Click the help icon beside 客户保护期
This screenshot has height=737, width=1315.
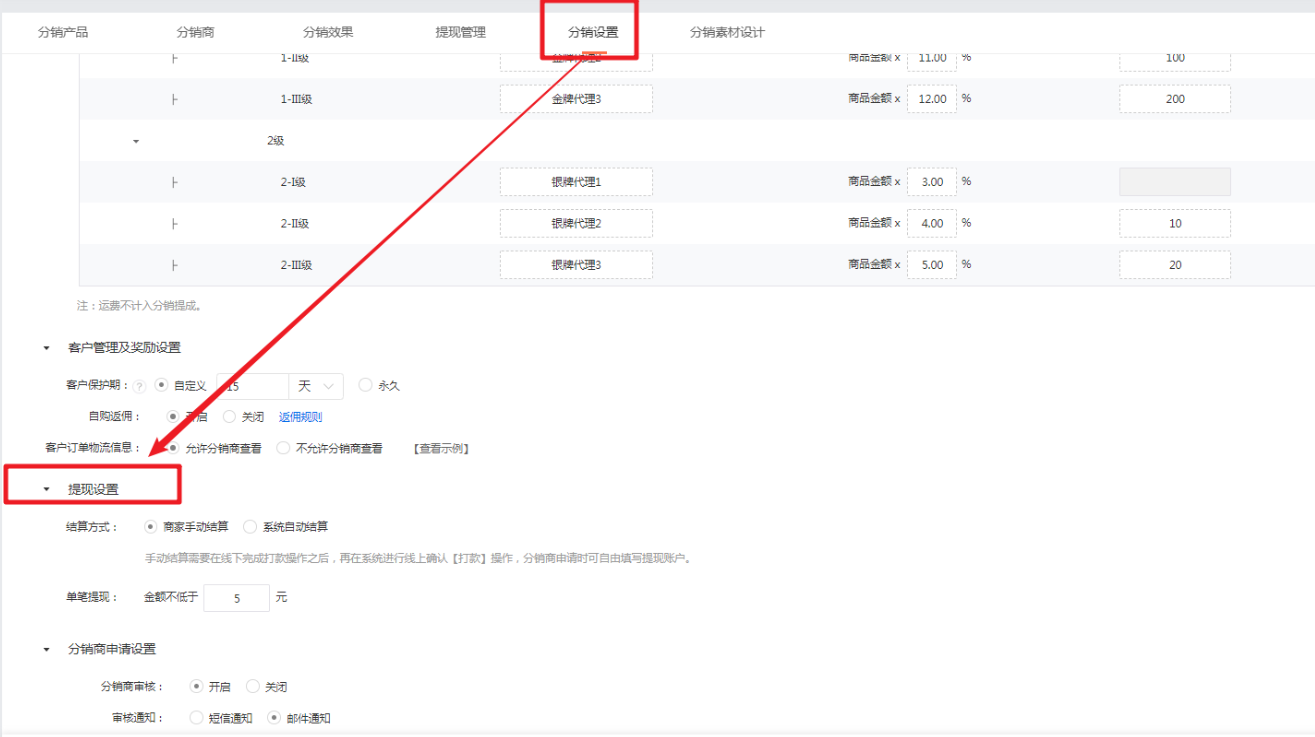pyautogui.click(x=139, y=386)
